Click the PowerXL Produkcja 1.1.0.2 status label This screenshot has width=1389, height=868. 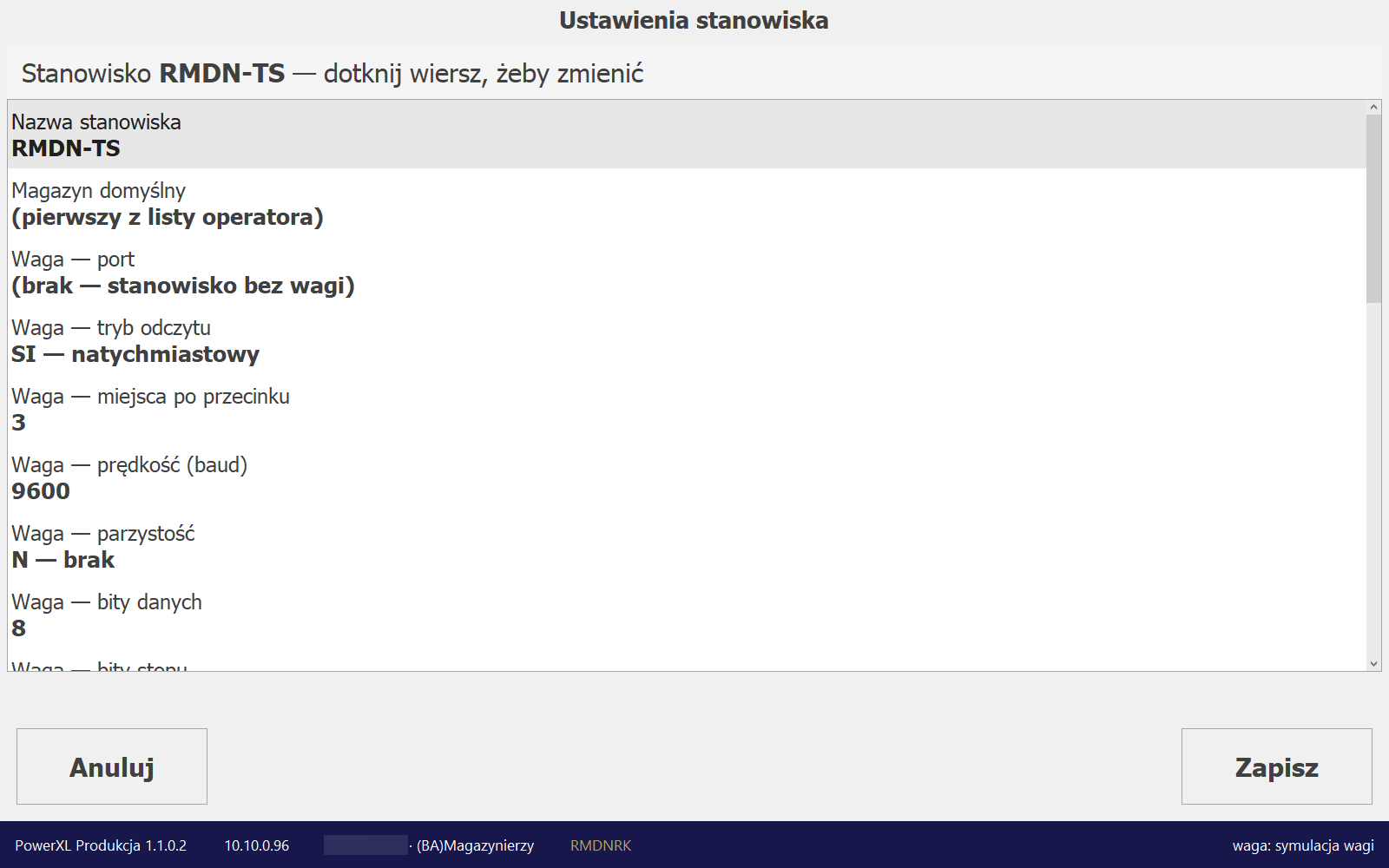[101, 845]
